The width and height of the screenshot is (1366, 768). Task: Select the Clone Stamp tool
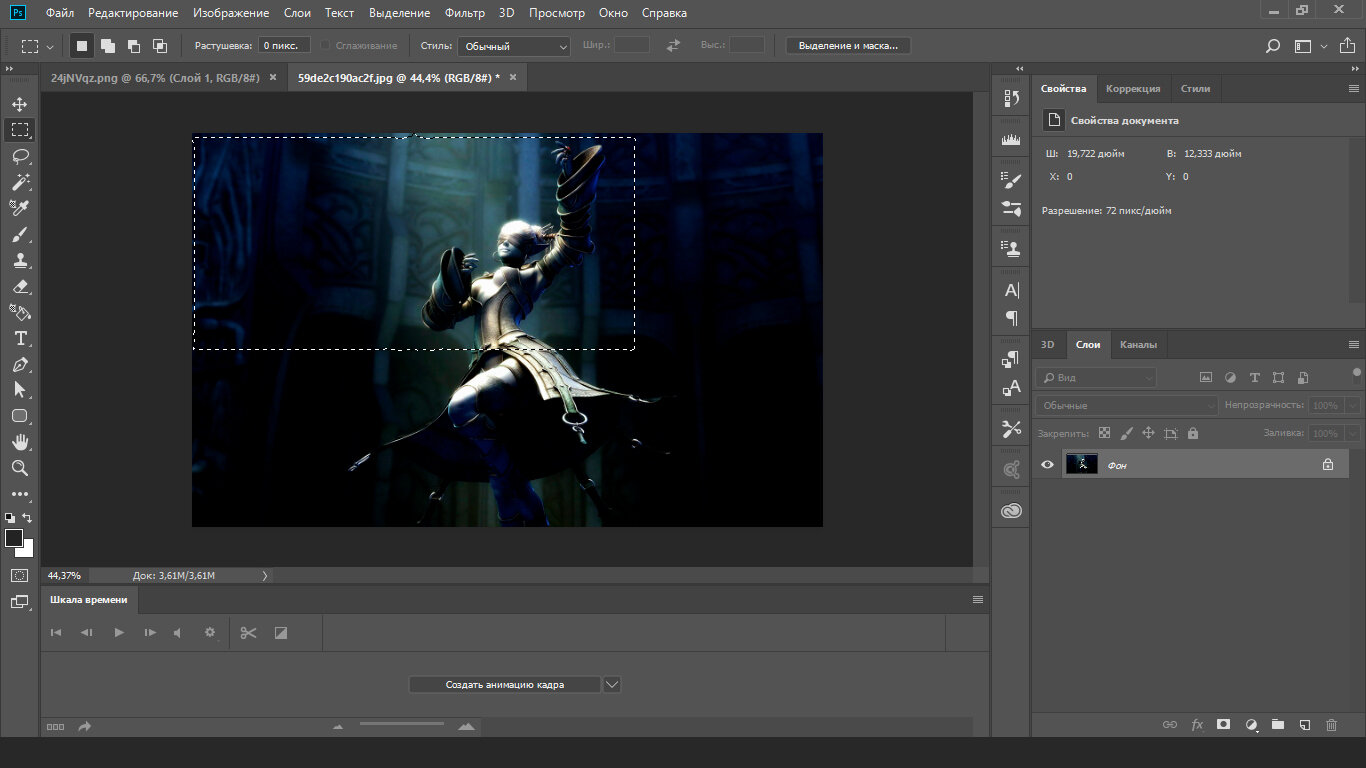click(x=20, y=261)
